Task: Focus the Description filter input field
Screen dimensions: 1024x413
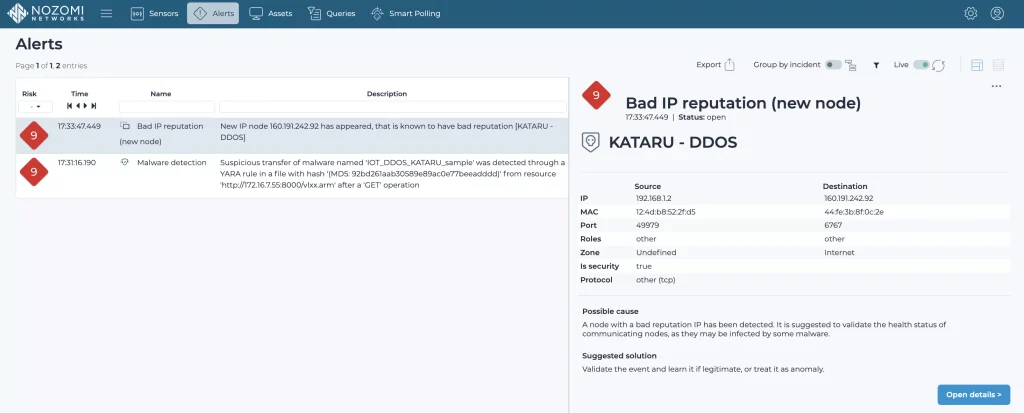Action: coord(392,107)
